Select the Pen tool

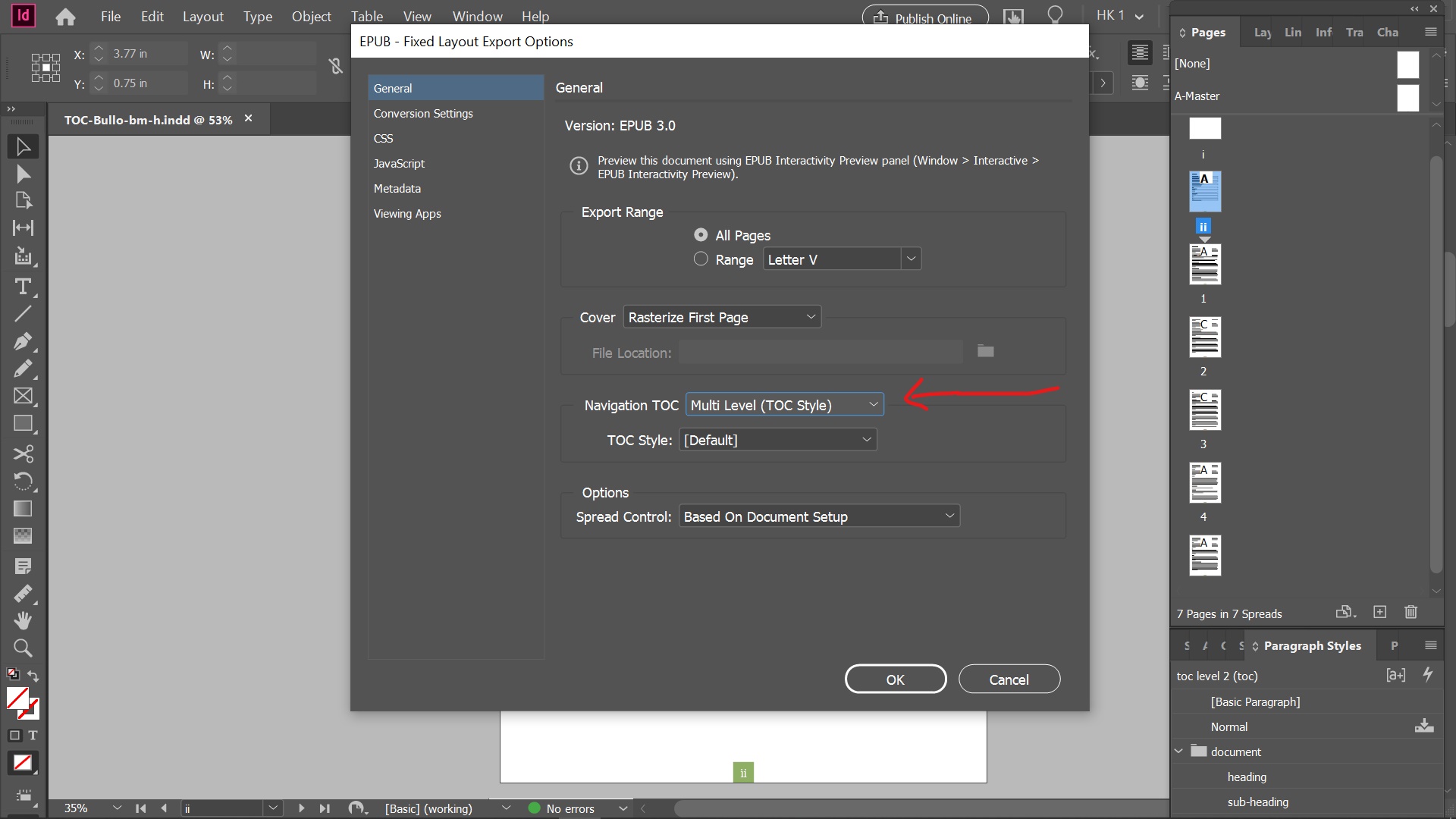(x=23, y=341)
